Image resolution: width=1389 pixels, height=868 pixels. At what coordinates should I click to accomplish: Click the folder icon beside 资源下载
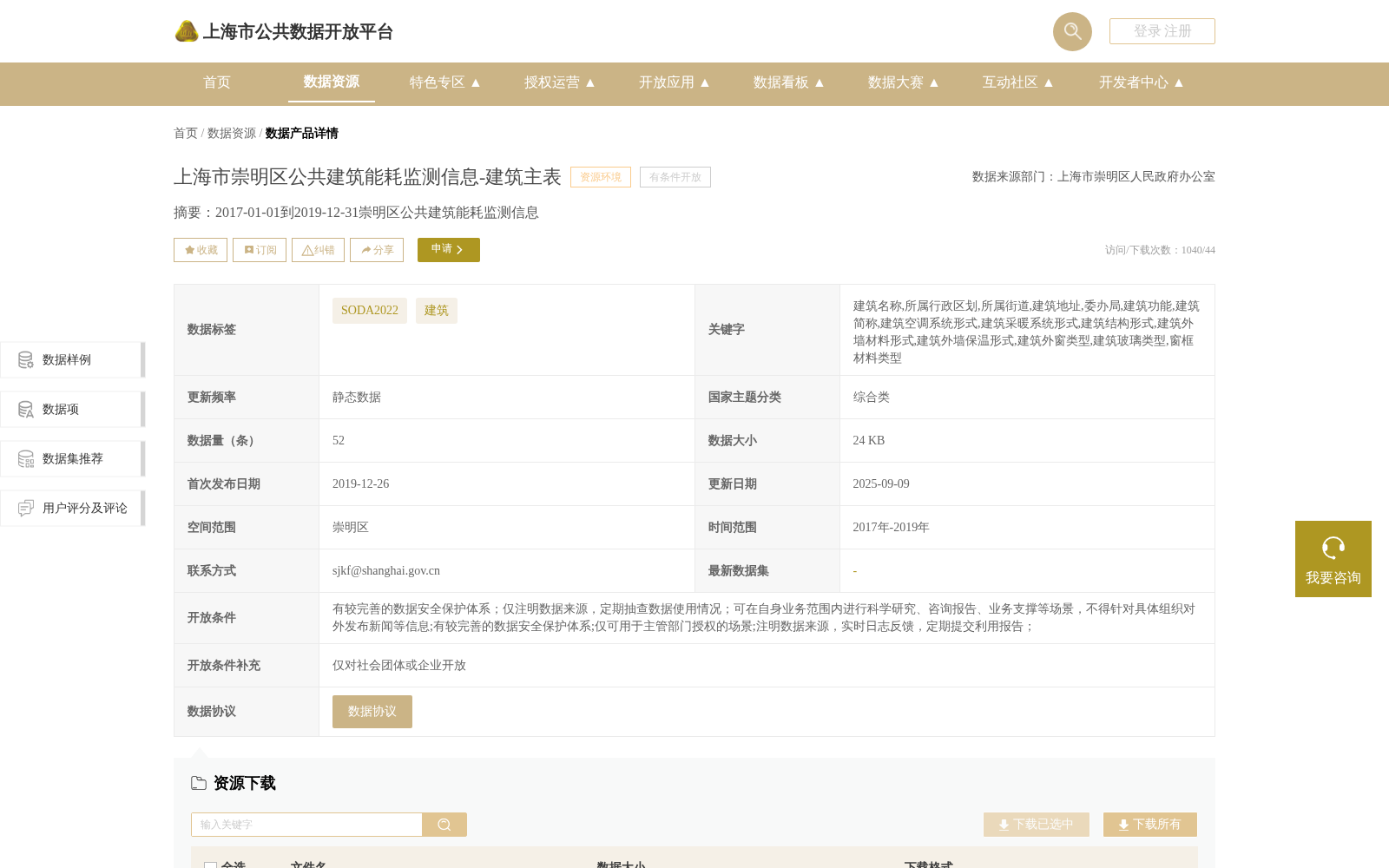point(199,783)
